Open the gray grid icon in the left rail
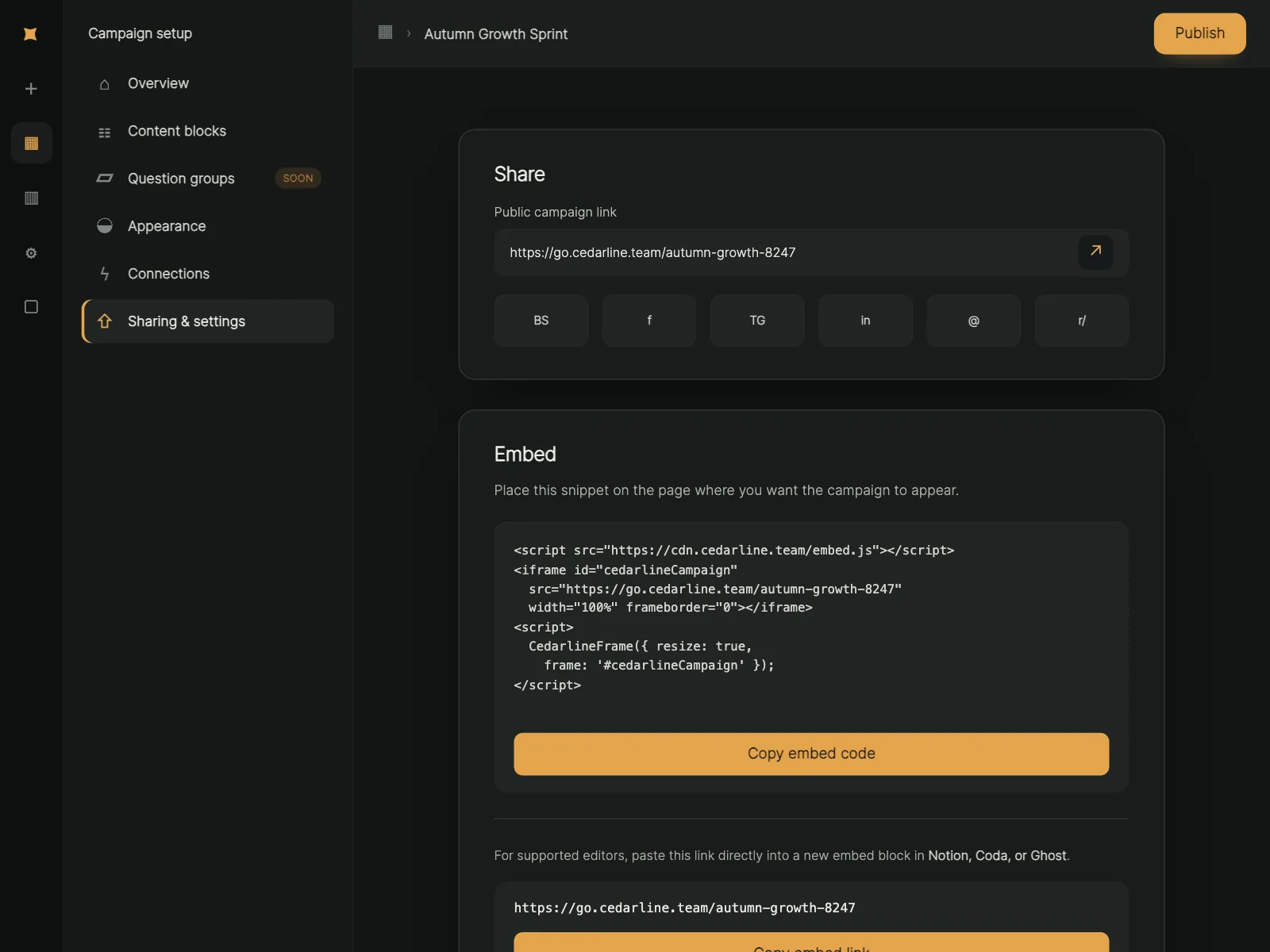The height and width of the screenshot is (952, 1270). pyautogui.click(x=32, y=198)
